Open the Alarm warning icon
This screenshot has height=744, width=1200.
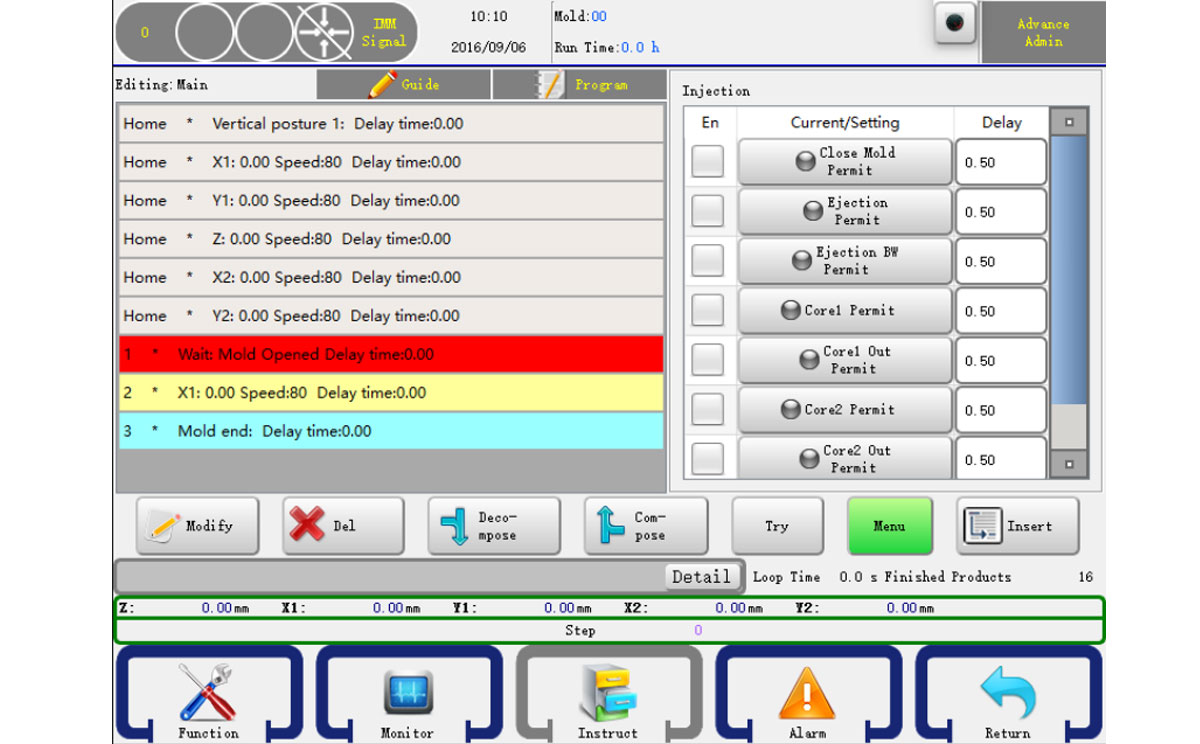(807, 694)
